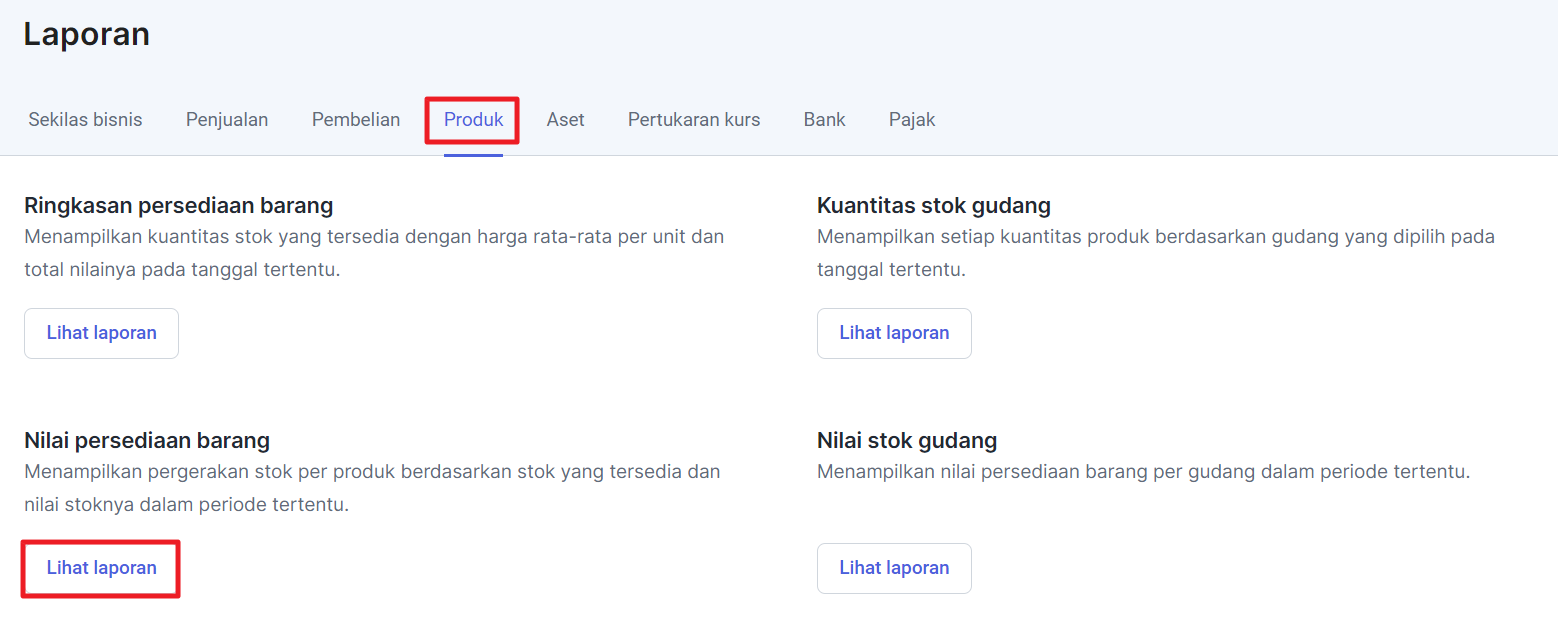Select the Nilai persediaan barang title
The width and height of the screenshot is (1558, 638).
[x=147, y=441]
